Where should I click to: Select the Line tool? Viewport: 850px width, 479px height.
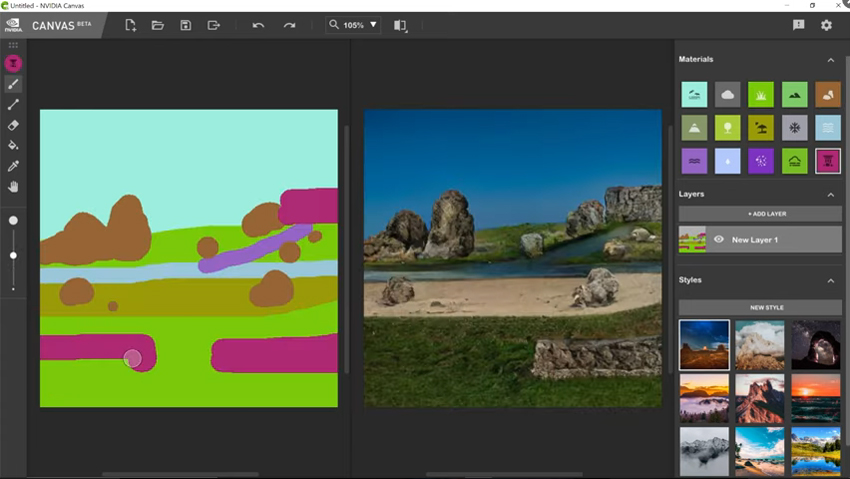14,105
